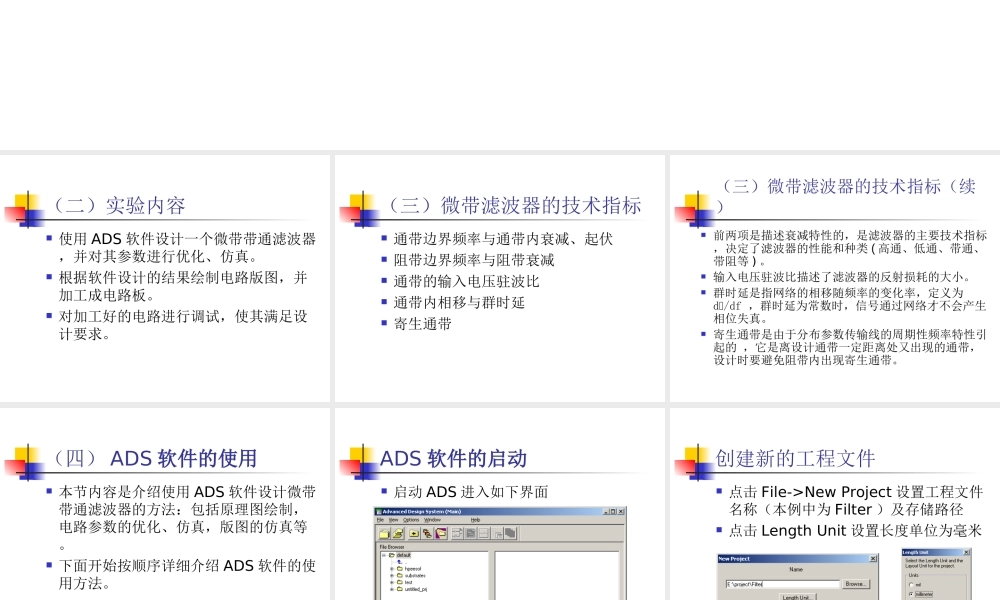Click the bullet 启动 ADS 进入如下界面
1000x600 pixels.
coord(471,492)
